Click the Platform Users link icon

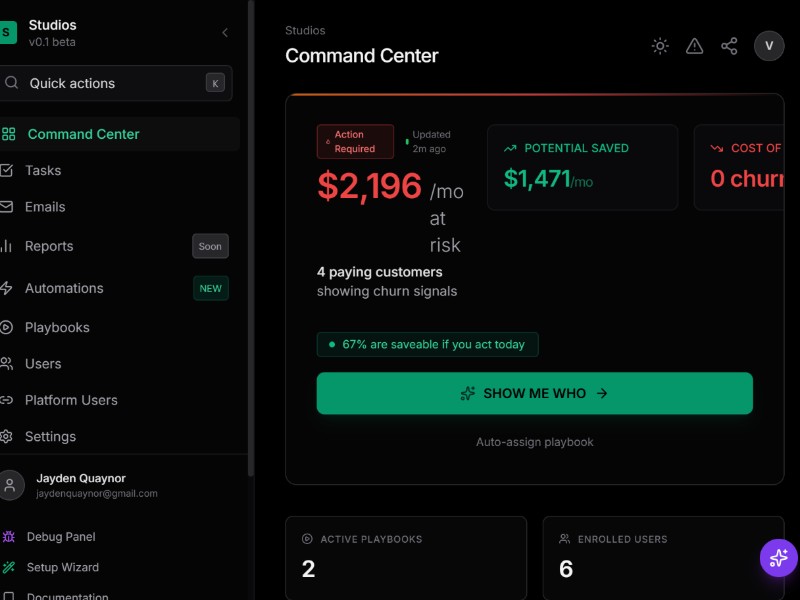click(x=6, y=400)
